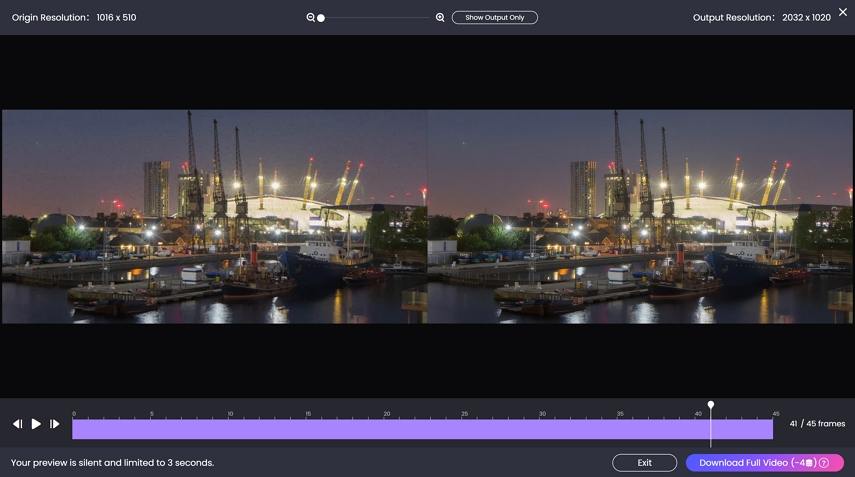
Task: Play the preview video
Action: pyautogui.click(x=36, y=424)
